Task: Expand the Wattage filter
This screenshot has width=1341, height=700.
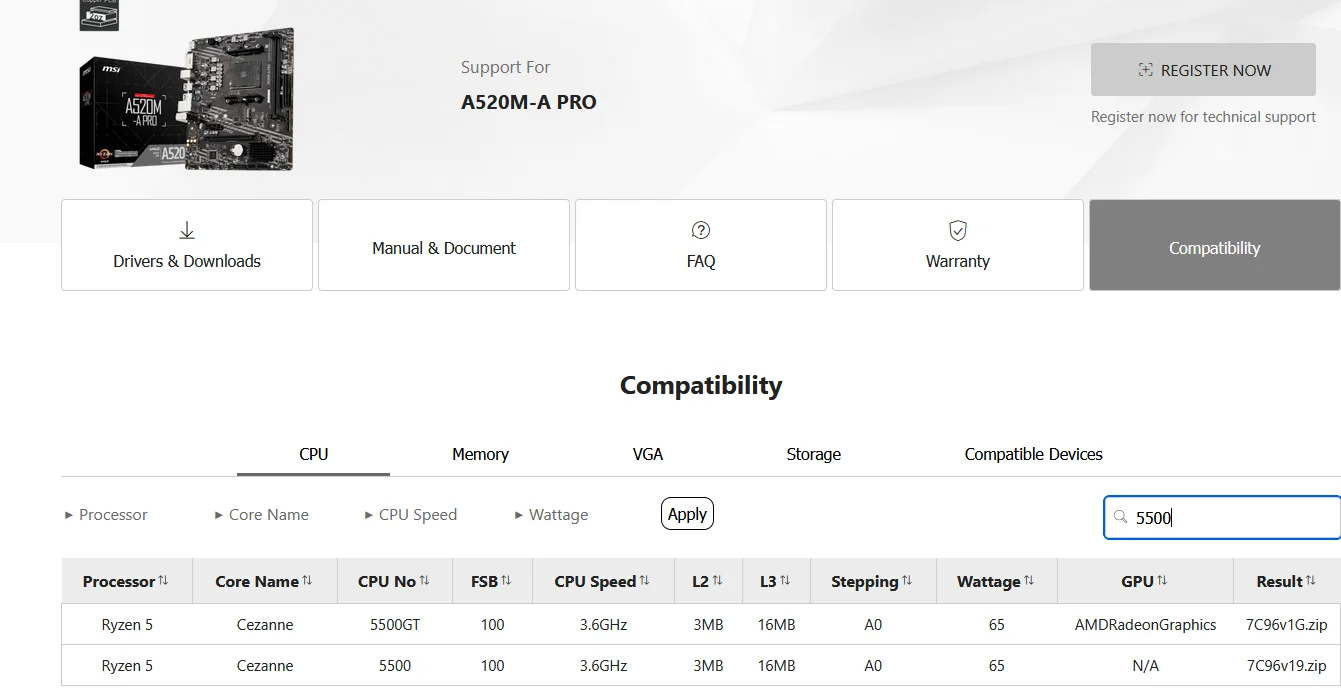Action: point(551,515)
